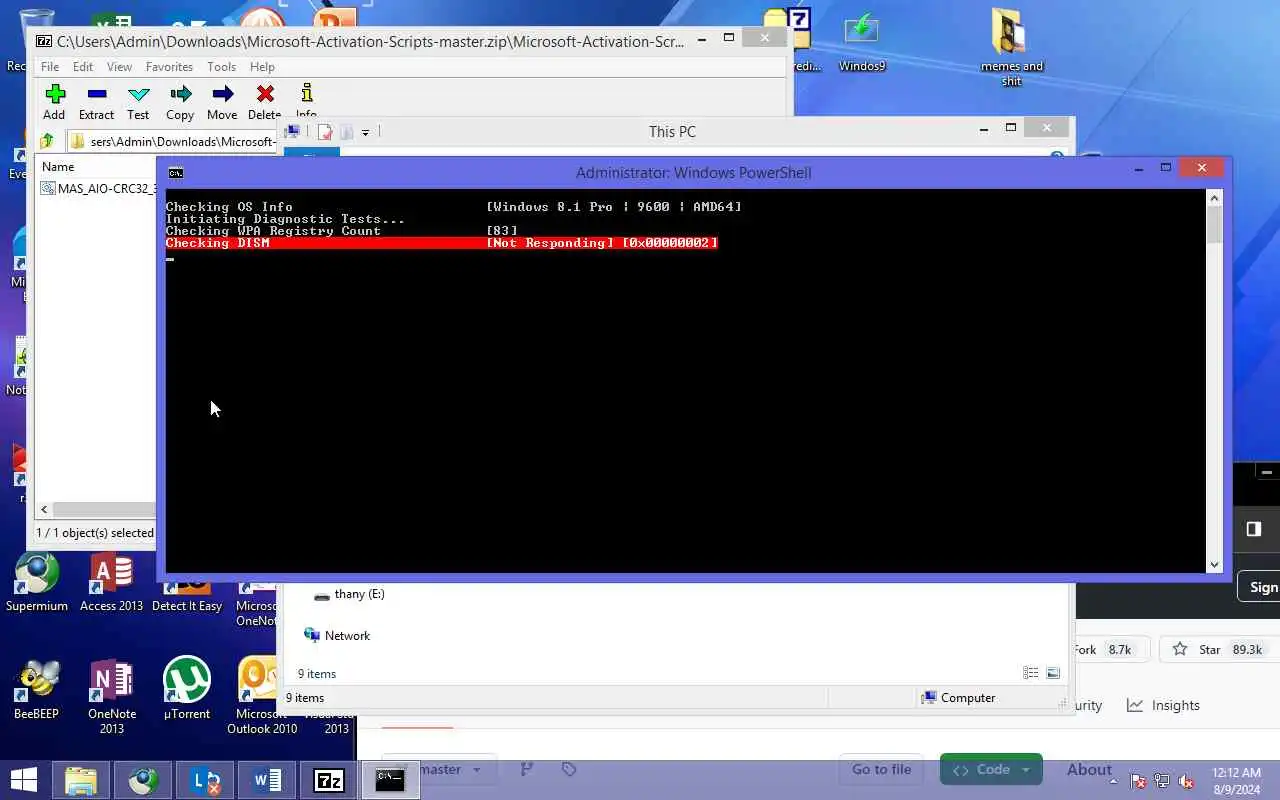The image size is (1280, 800).
Task: Click the PowerShell console taskbar button
Action: [x=391, y=780]
